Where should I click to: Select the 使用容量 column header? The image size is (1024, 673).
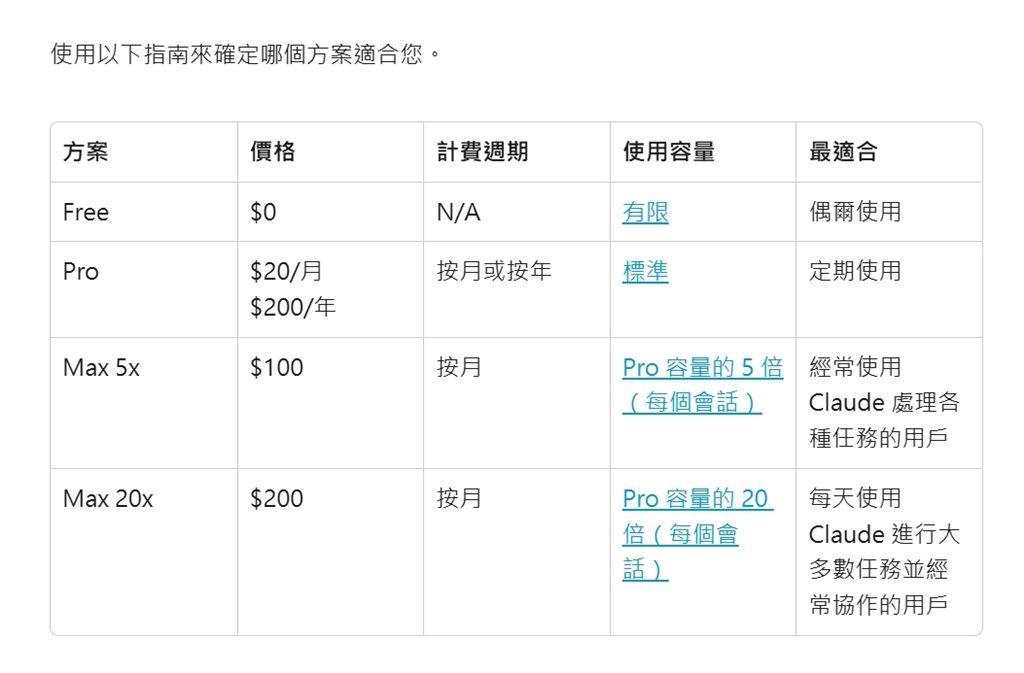[668, 152]
